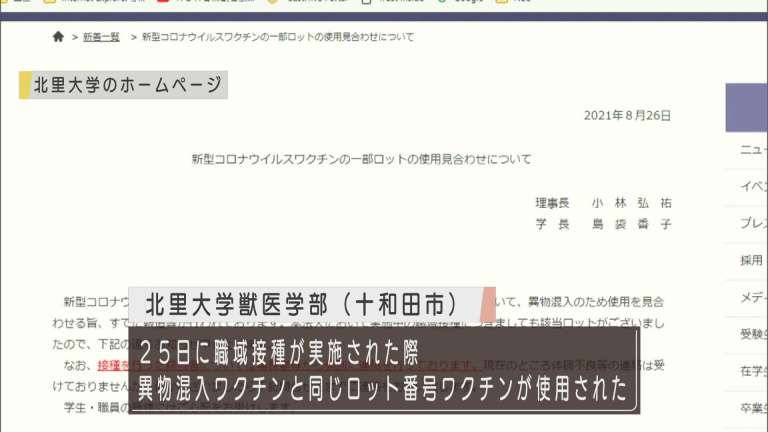Image resolution: width=768 pixels, height=432 pixels.
Task: Go to the home page via house icon
Action: (x=58, y=37)
